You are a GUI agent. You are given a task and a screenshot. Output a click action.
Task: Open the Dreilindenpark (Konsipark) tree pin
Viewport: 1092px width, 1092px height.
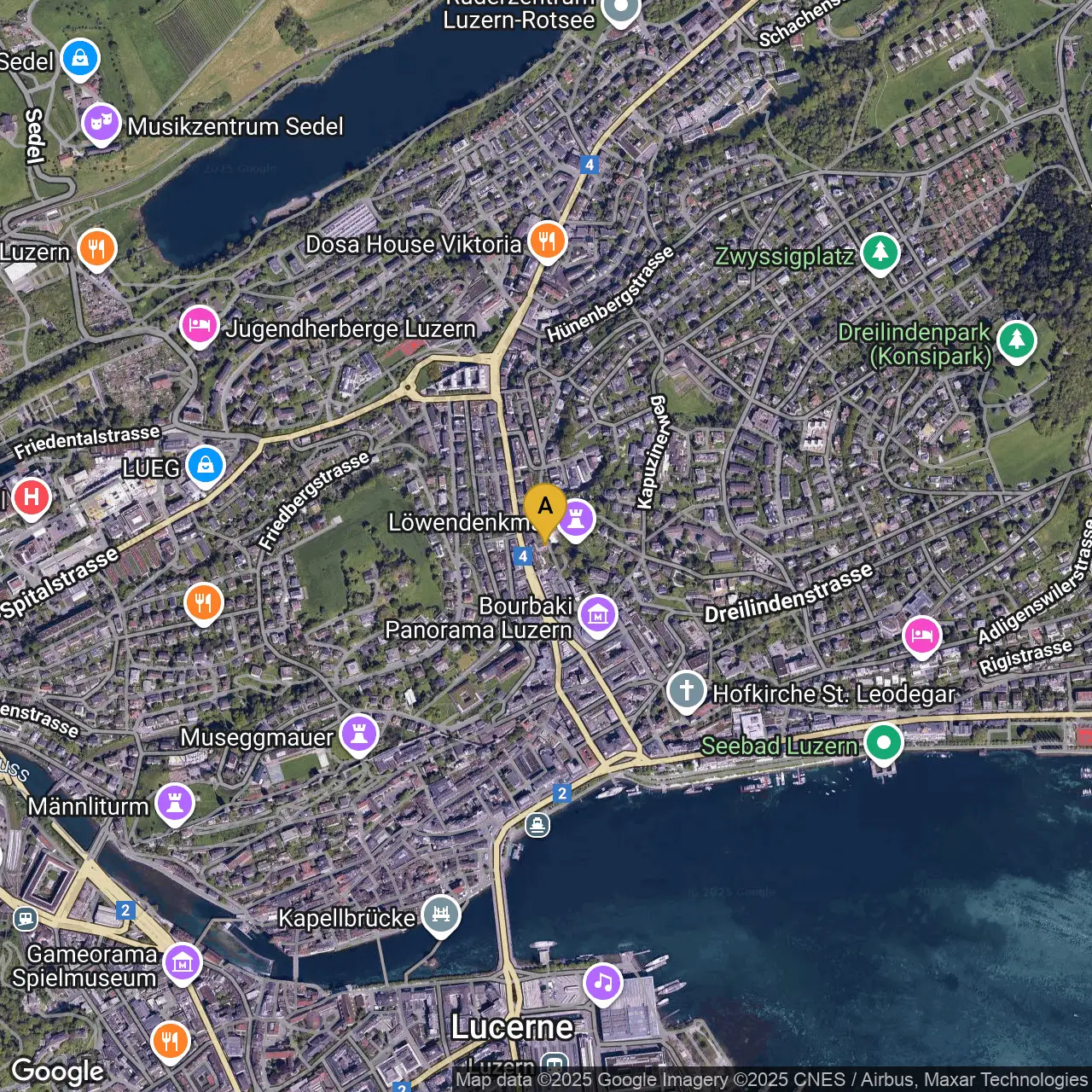[1016, 341]
